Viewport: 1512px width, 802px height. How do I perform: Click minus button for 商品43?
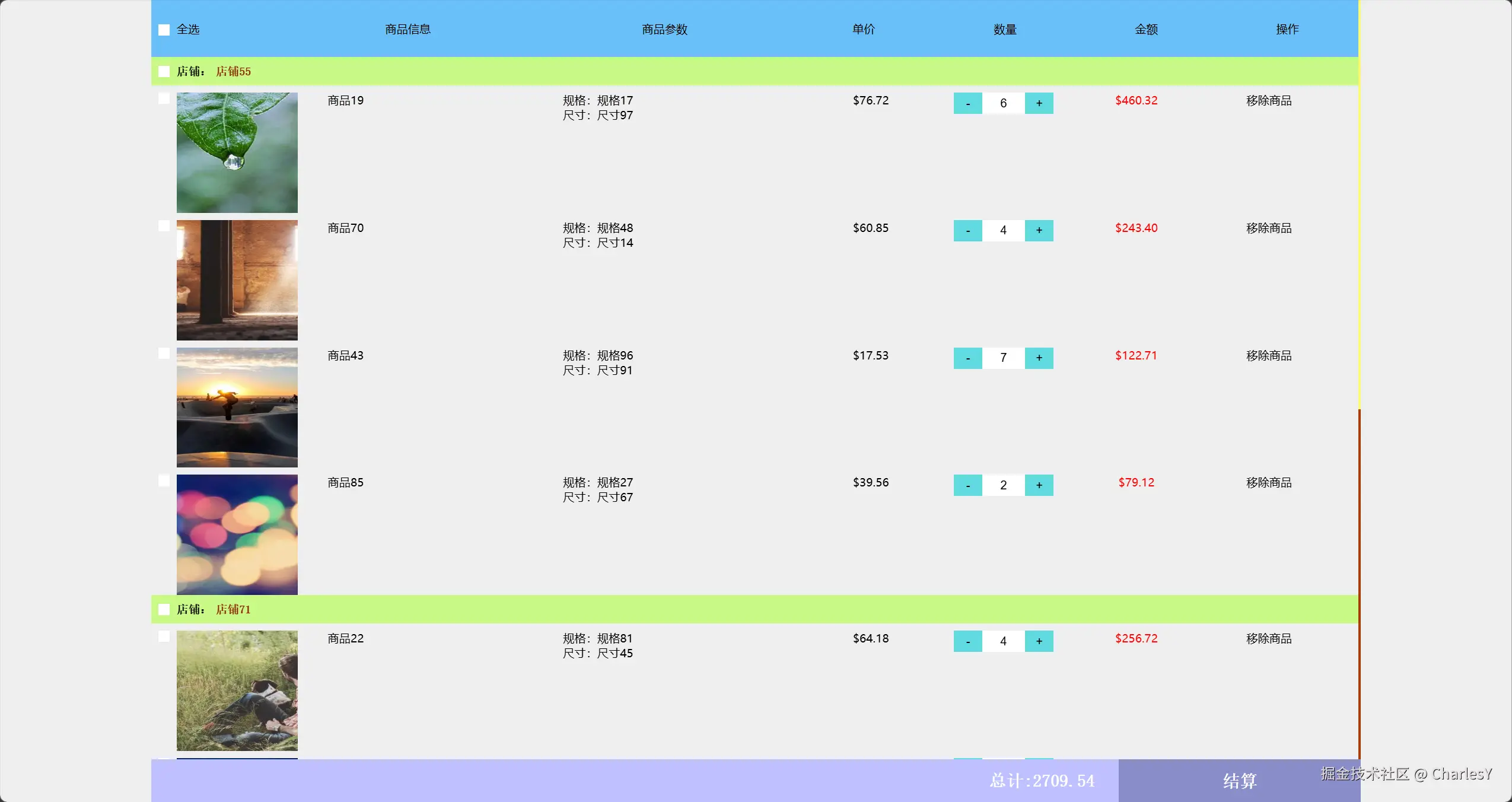[967, 358]
